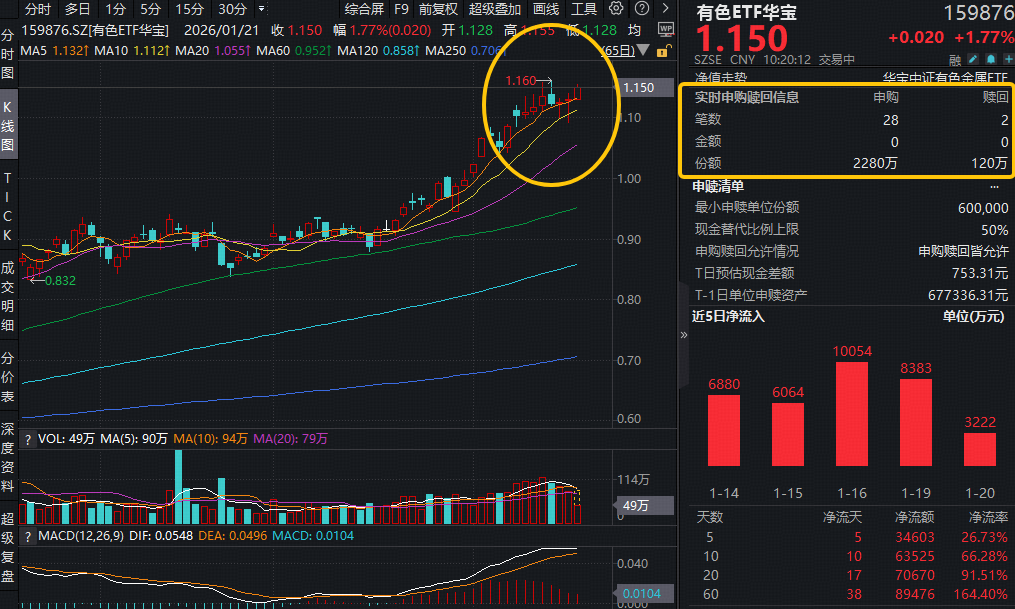Image resolution: width=1015 pixels, height=609 pixels.
Task: Click the T日预估现金差额 value 753.31元
Action: point(980,273)
